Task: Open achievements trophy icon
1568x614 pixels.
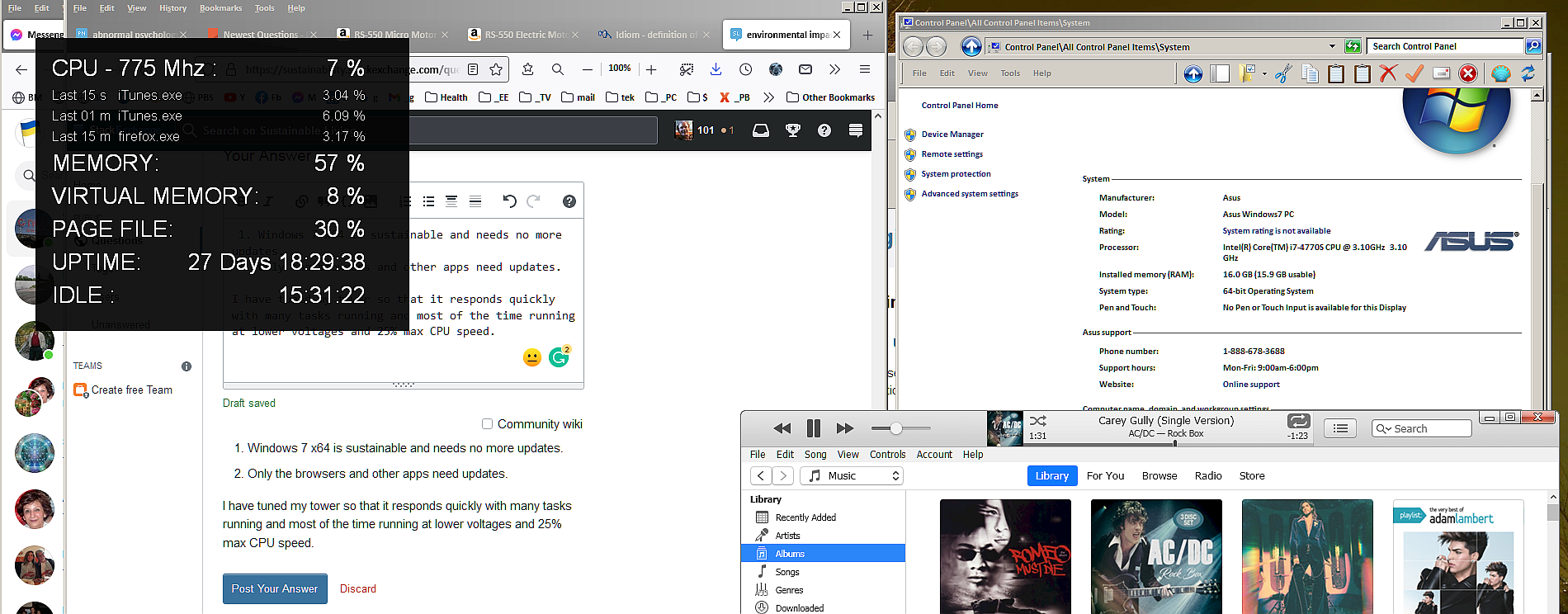Action: click(793, 130)
